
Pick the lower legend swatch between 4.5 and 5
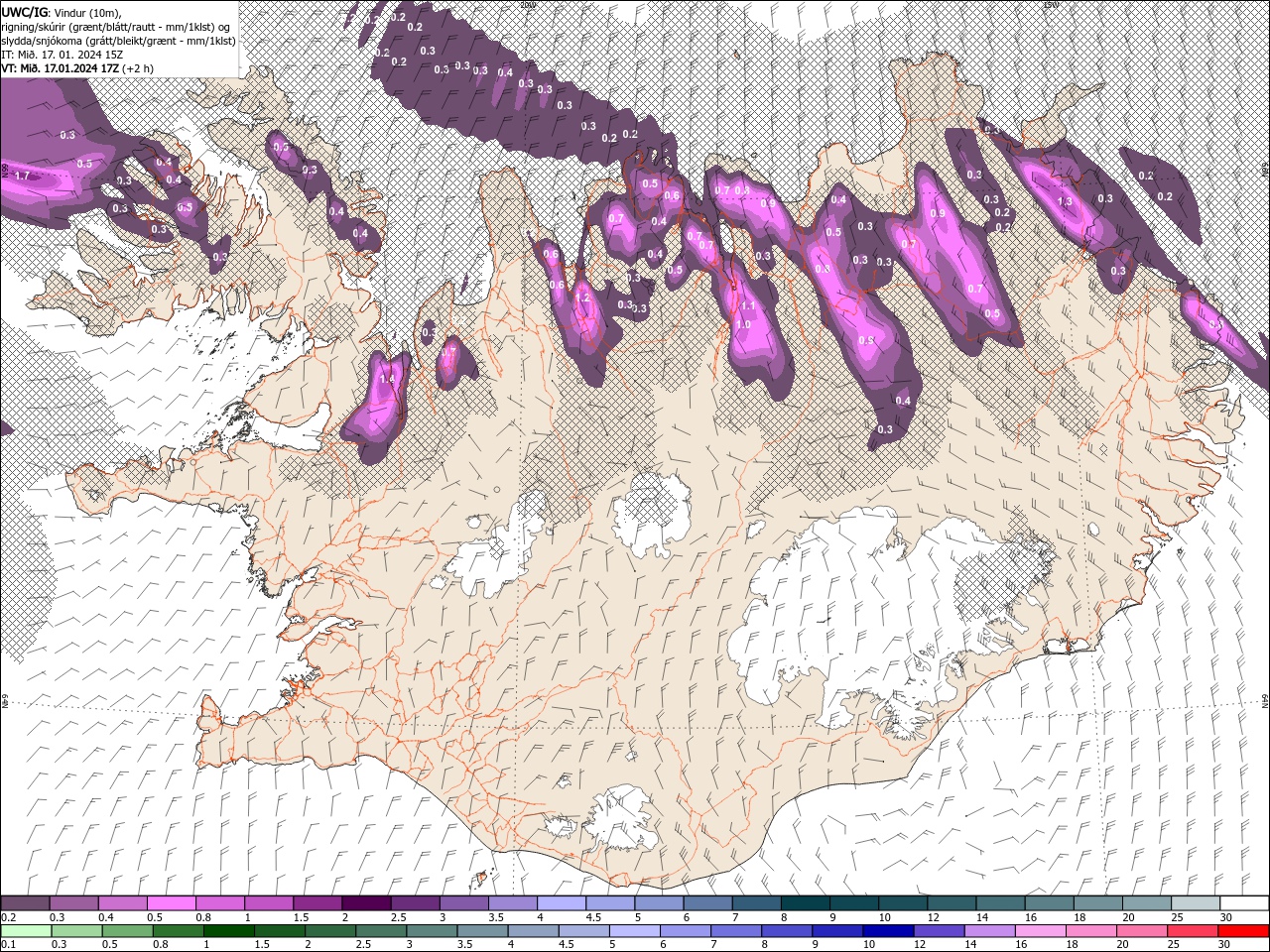coord(584,931)
